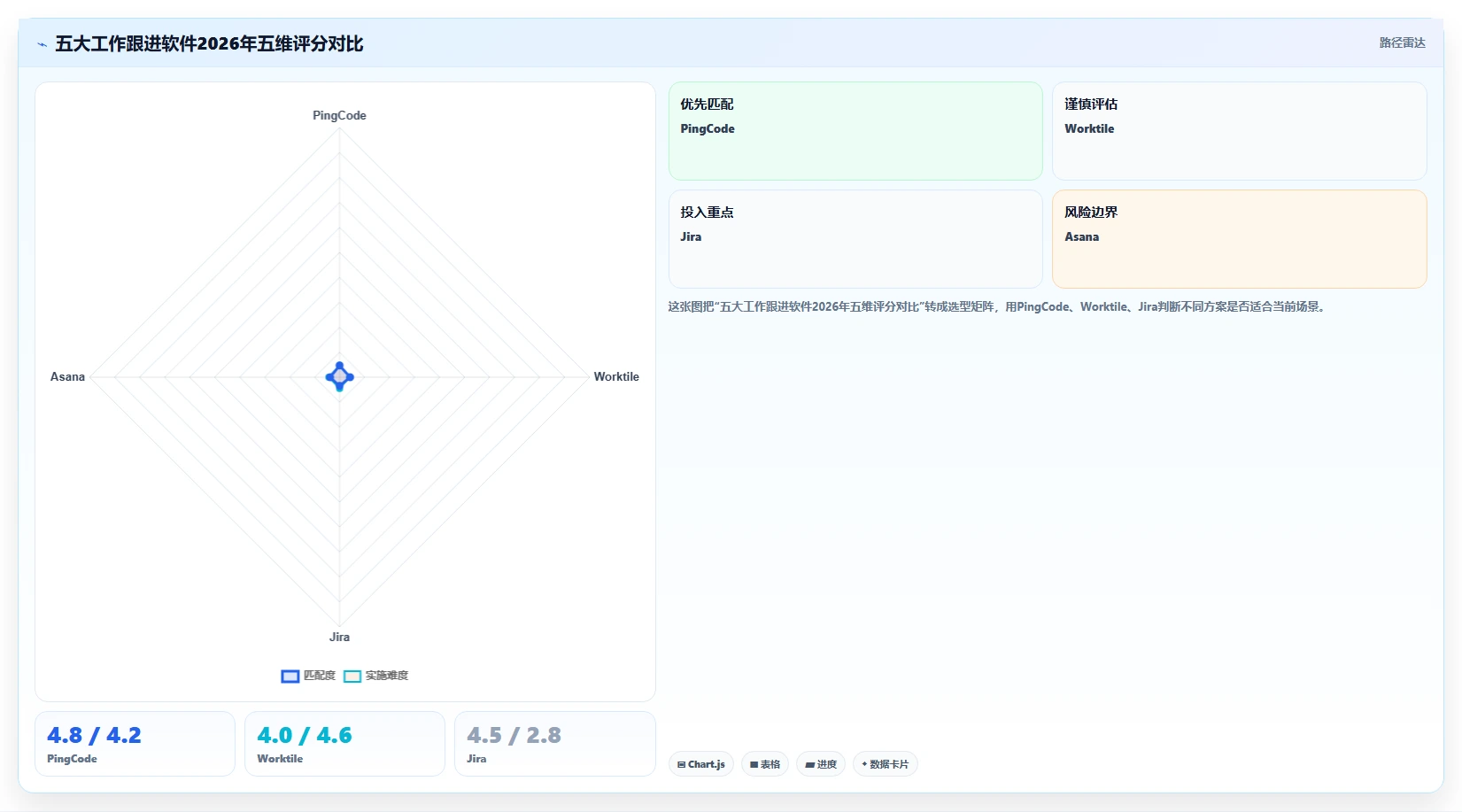This screenshot has height=812, width=1462.
Task: Open the 优先匹配 PingCode card
Action: (x=855, y=131)
